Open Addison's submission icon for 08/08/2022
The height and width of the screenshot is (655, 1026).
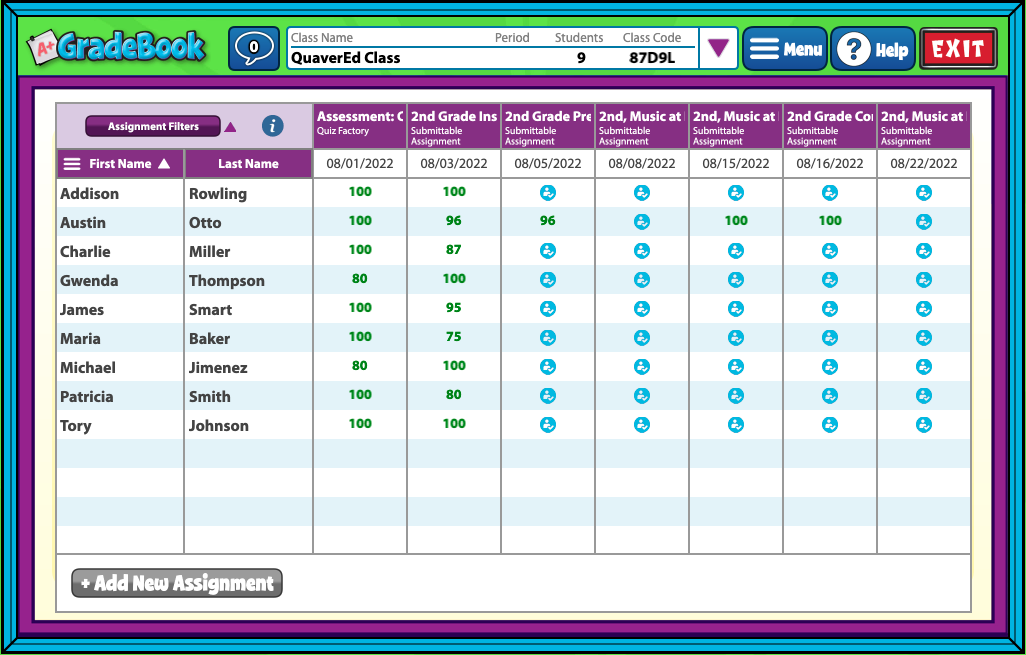642,193
